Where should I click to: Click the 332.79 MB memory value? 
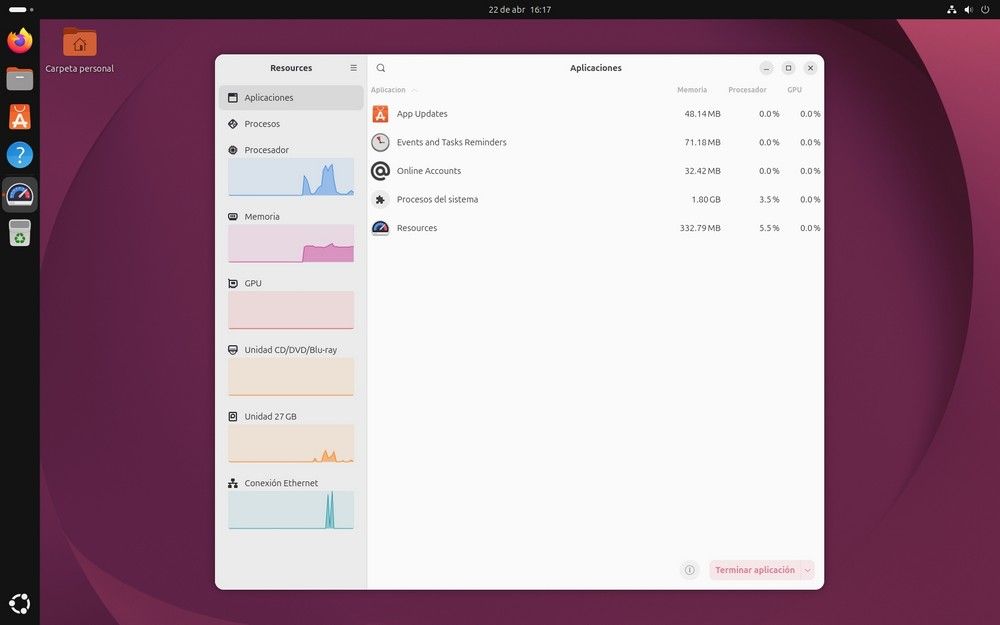tap(700, 228)
